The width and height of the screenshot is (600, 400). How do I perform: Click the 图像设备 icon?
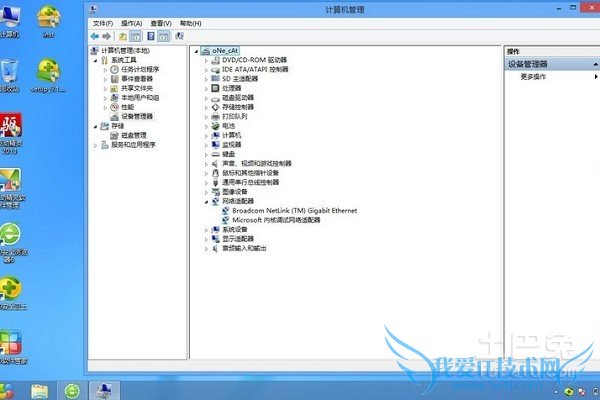click(x=215, y=192)
